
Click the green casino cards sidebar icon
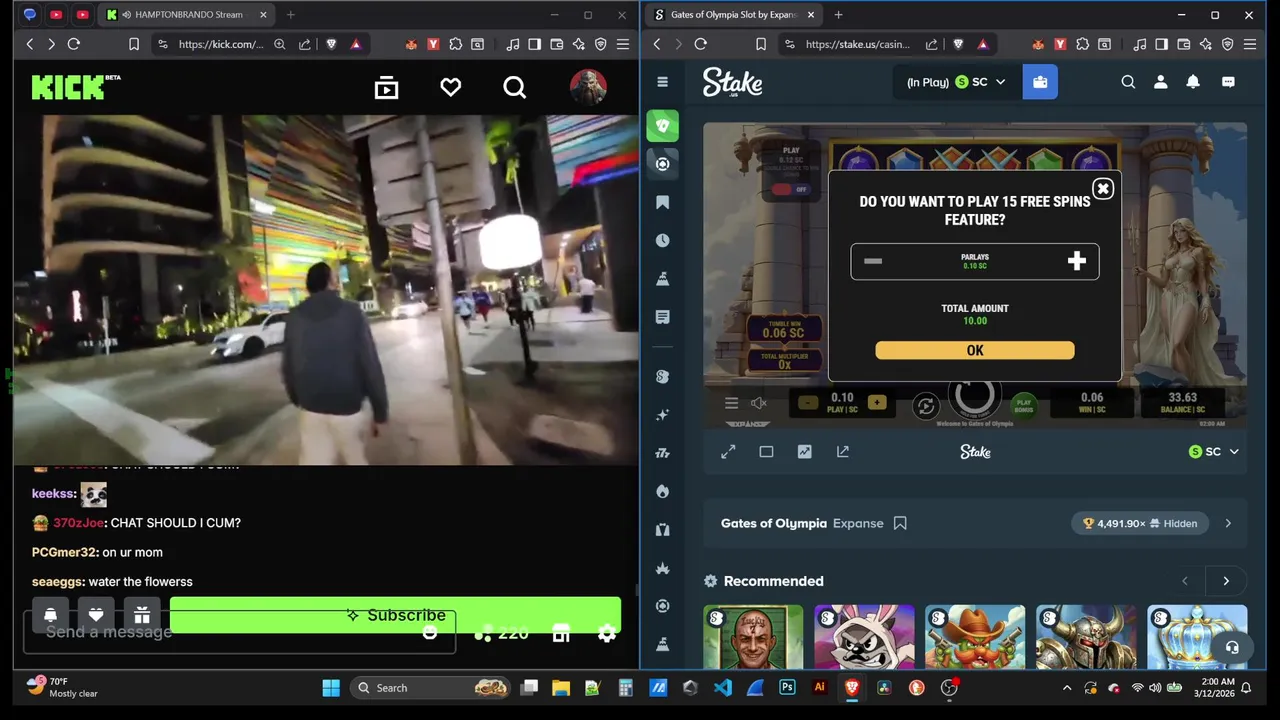(x=662, y=126)
